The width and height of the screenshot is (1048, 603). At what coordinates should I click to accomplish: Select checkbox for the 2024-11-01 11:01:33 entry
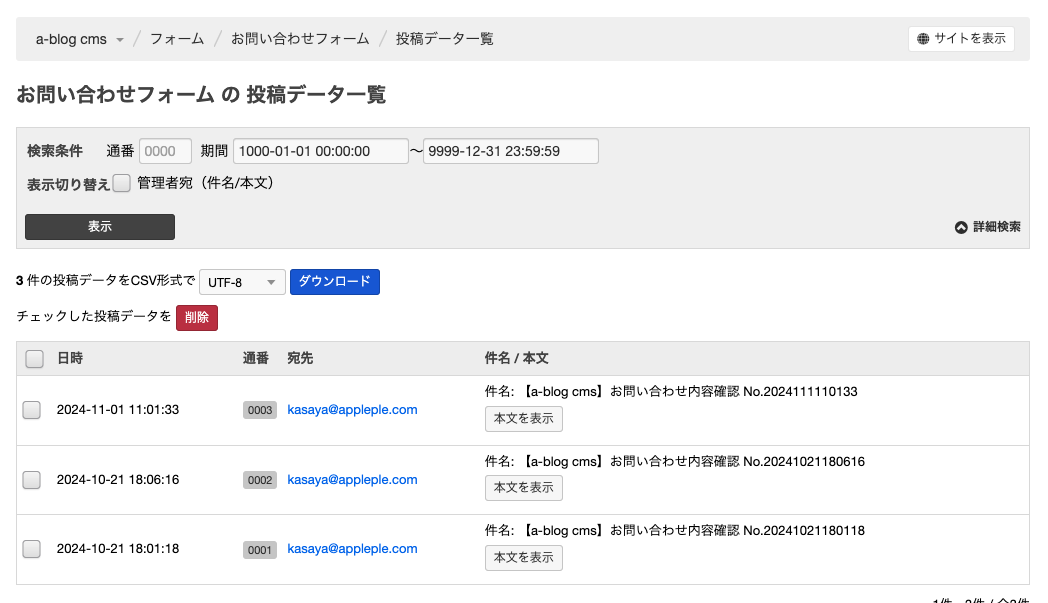32,410
